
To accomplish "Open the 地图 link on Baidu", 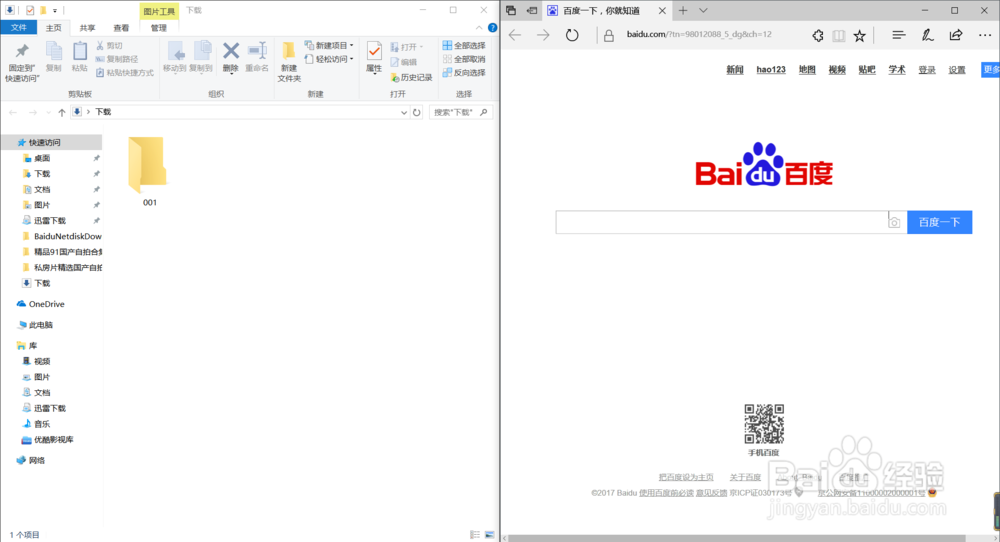I will coord(807,70).
